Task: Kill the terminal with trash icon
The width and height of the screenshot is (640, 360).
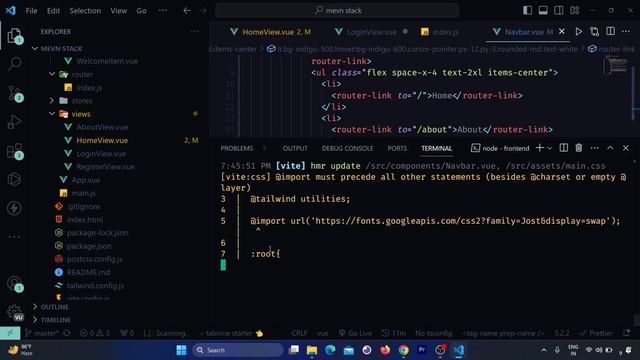Action: pos(579,148)
